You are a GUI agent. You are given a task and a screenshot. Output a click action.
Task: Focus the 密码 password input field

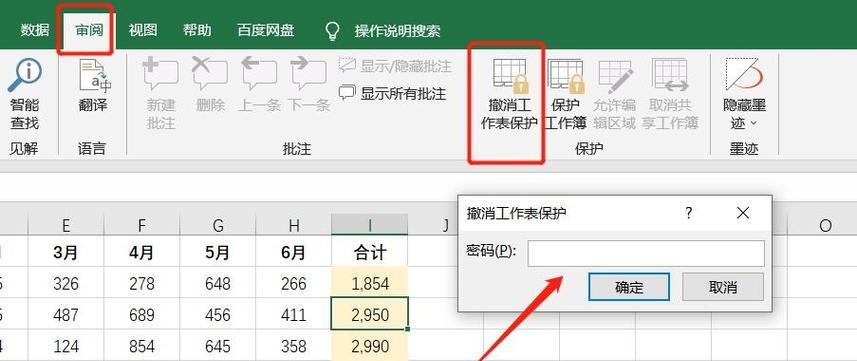tap(646, 253)
